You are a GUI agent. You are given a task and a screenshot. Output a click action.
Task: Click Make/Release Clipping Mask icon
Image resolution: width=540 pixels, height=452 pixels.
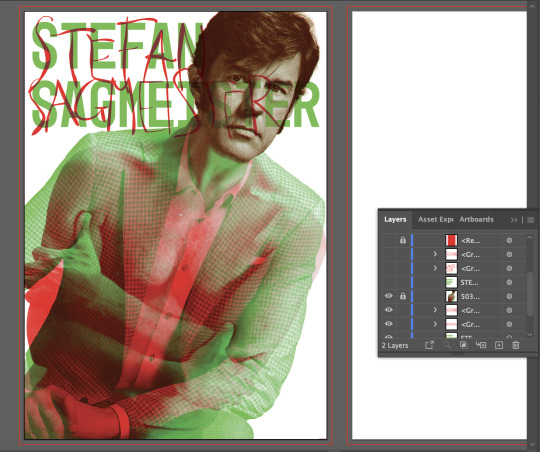pyautogui.click(x=464, y=345)
